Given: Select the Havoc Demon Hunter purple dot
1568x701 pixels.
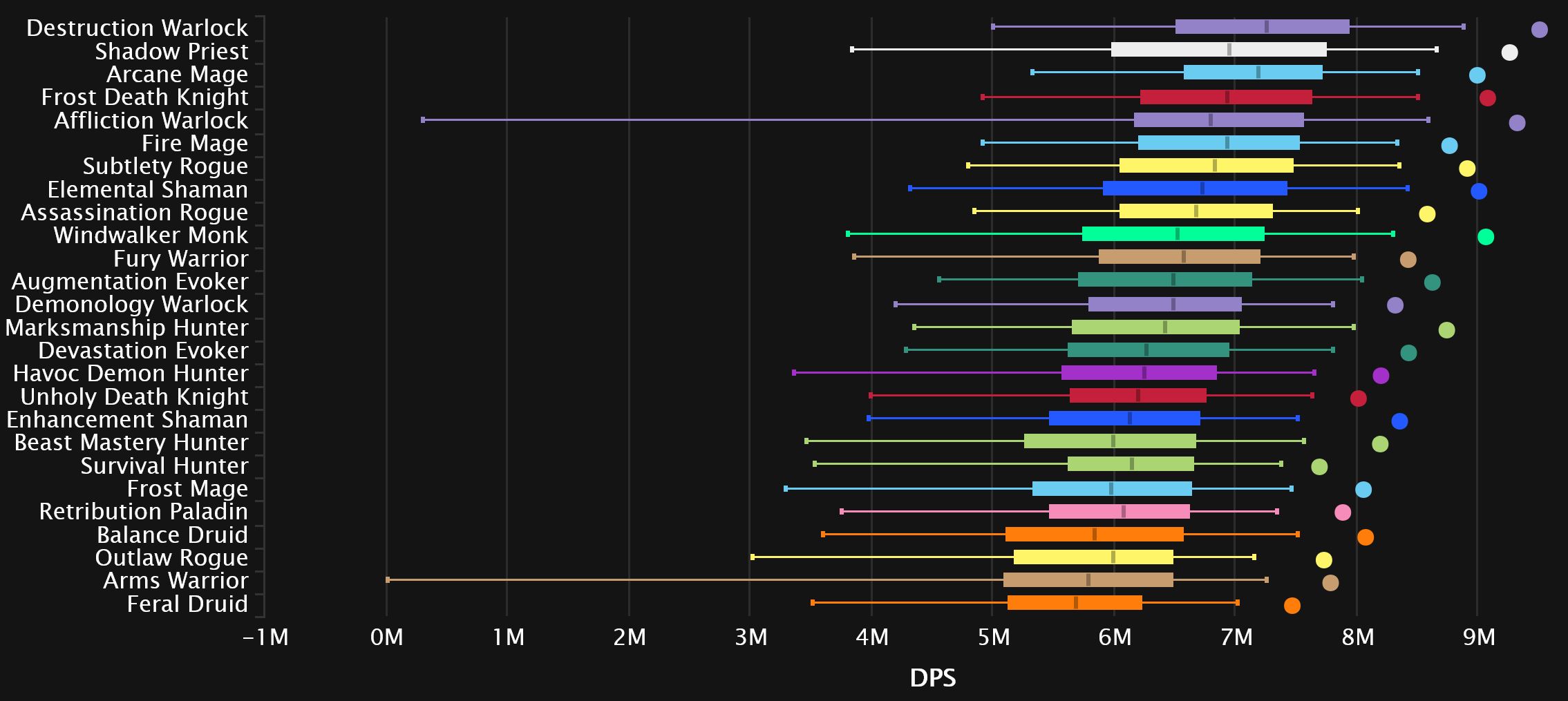Looking at the screenshot, I should (x=1380, y=376).
